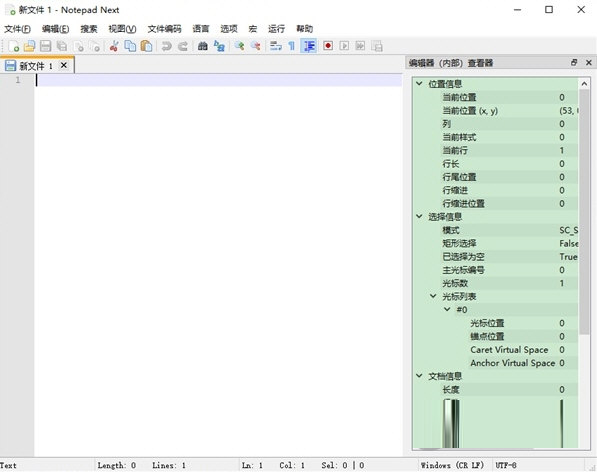Cut selection with the scissors icon

[113, 46]
